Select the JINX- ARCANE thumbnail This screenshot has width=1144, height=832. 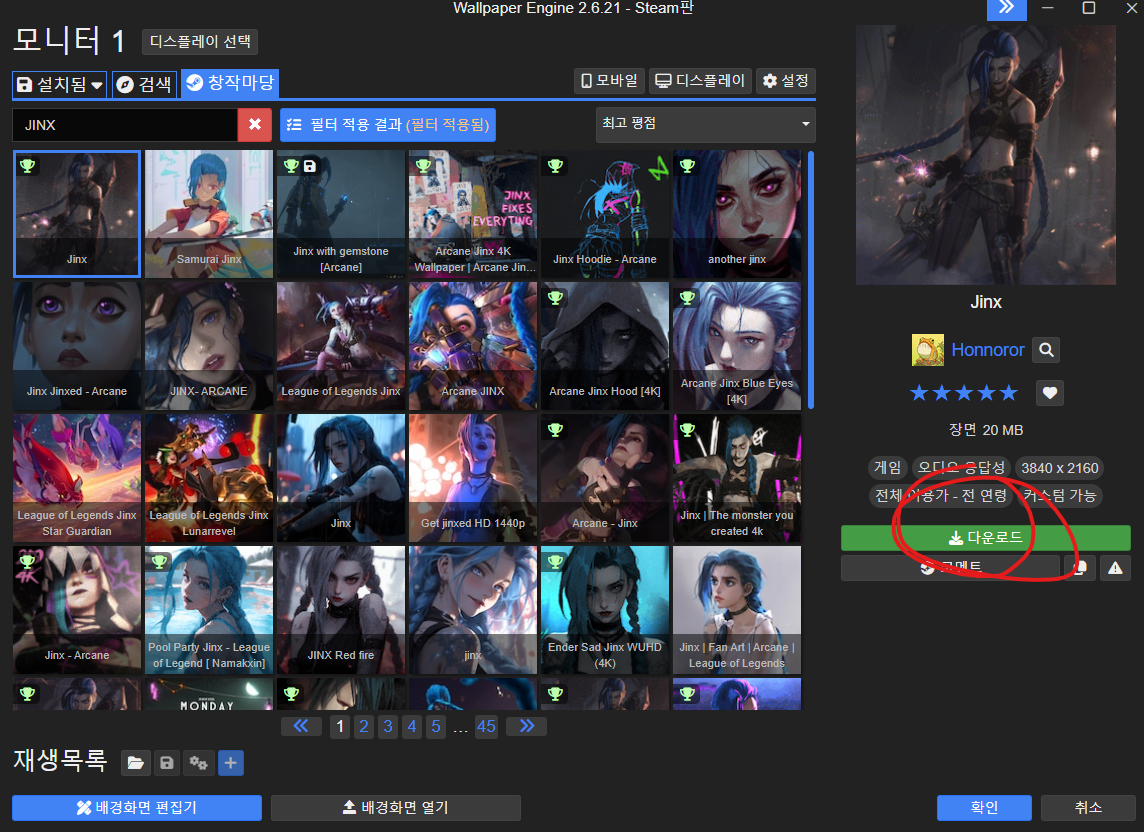tap(209, 346)
